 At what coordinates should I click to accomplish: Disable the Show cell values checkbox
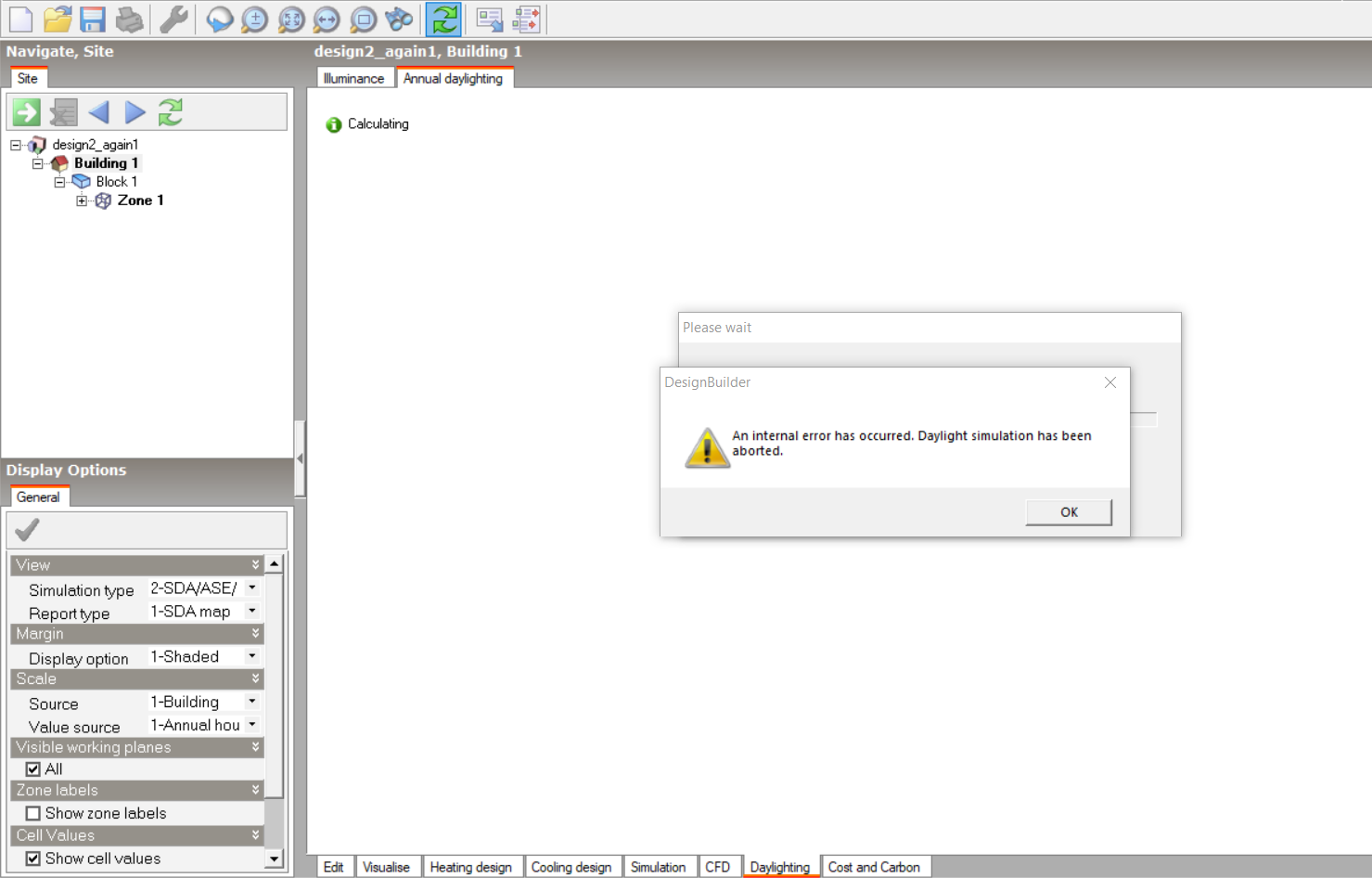click(x=33, y=859)
